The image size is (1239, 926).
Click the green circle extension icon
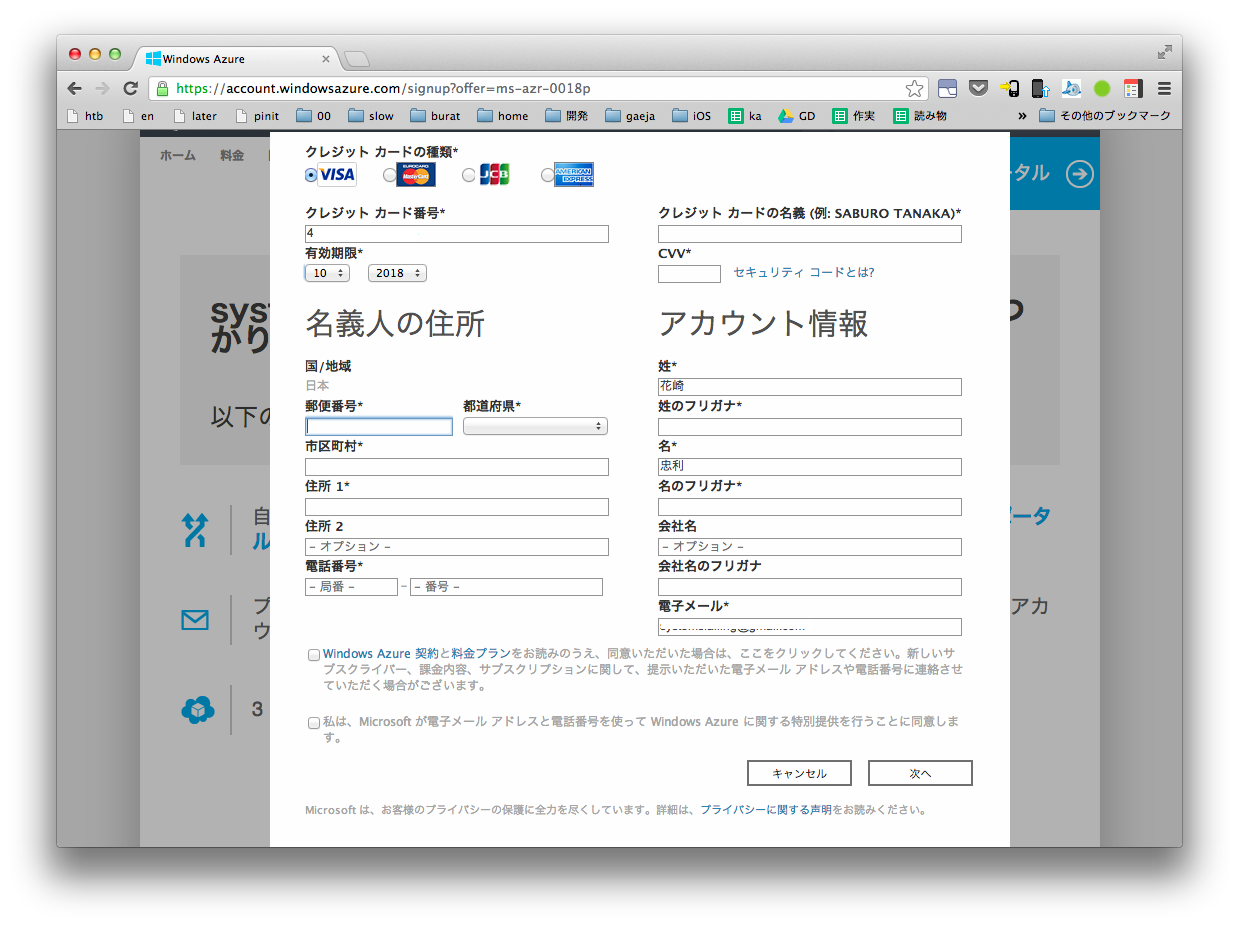[1102, 88]
